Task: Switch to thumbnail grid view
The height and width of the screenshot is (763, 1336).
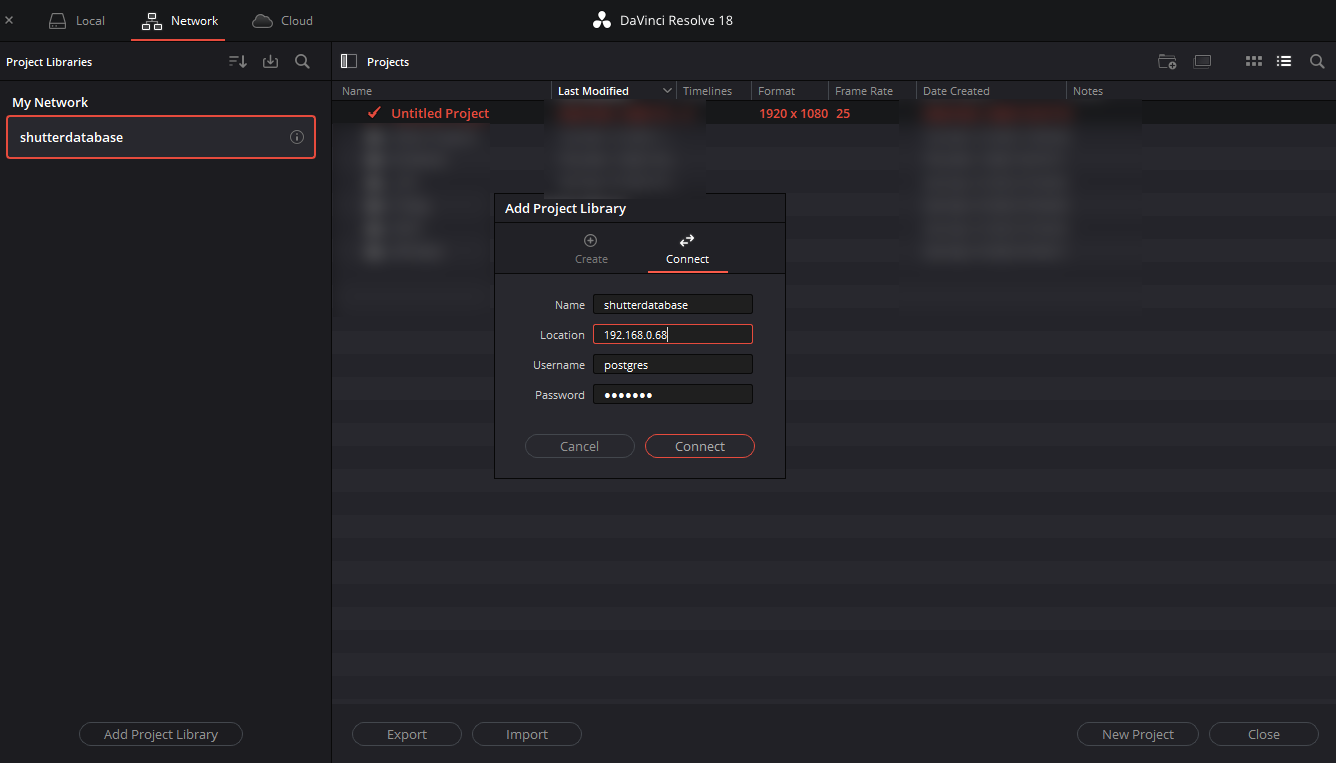Action: coord(1254,62)
